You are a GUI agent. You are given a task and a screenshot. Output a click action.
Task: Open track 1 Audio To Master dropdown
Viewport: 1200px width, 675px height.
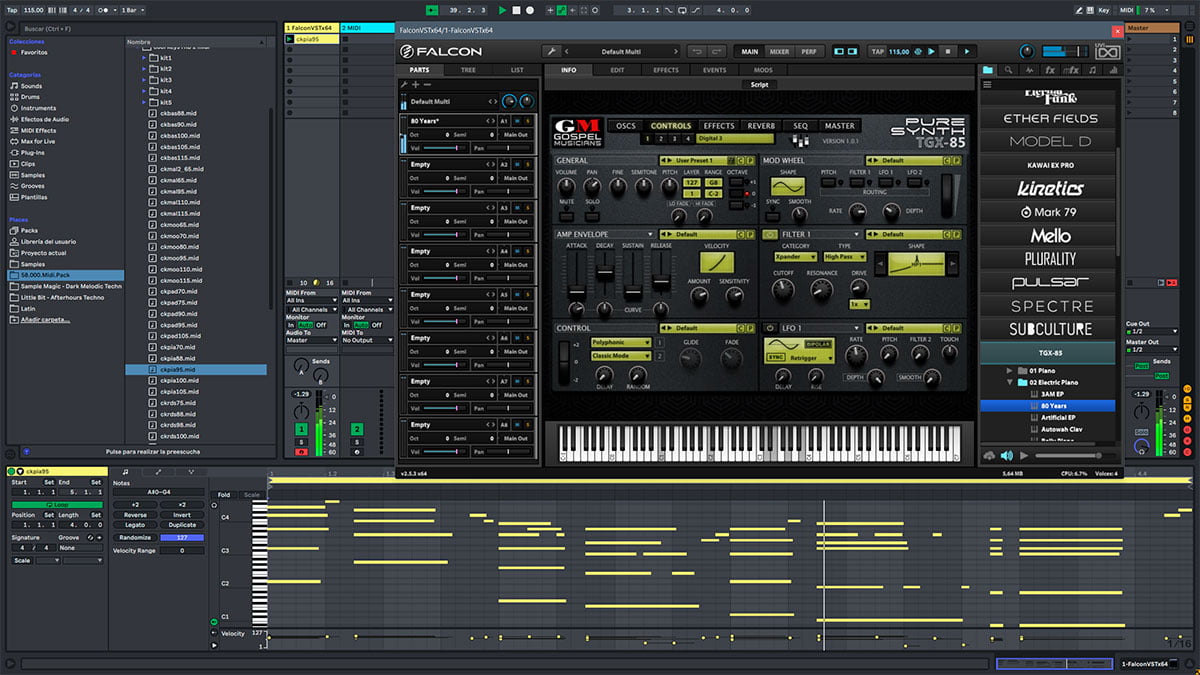(x=311, y=340)
